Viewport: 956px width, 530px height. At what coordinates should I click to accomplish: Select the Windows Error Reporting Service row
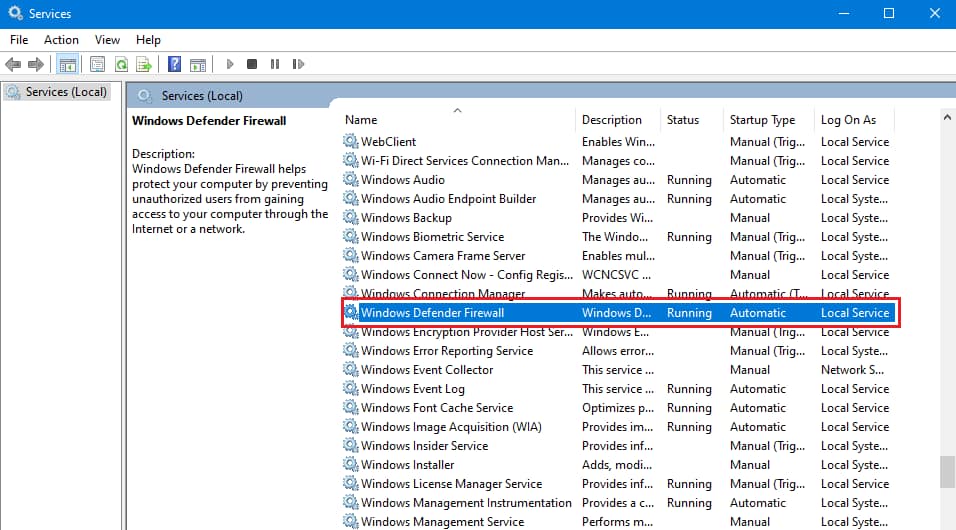coord(618,351)
